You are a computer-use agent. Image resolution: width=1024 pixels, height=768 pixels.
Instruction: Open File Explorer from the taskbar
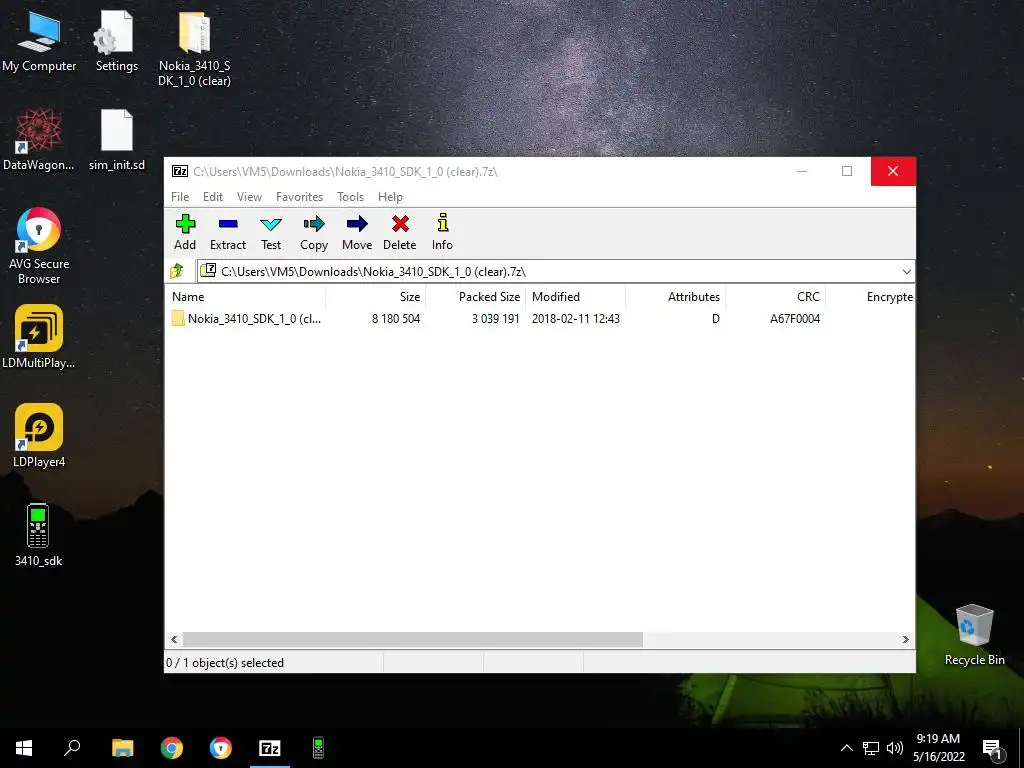123,748
